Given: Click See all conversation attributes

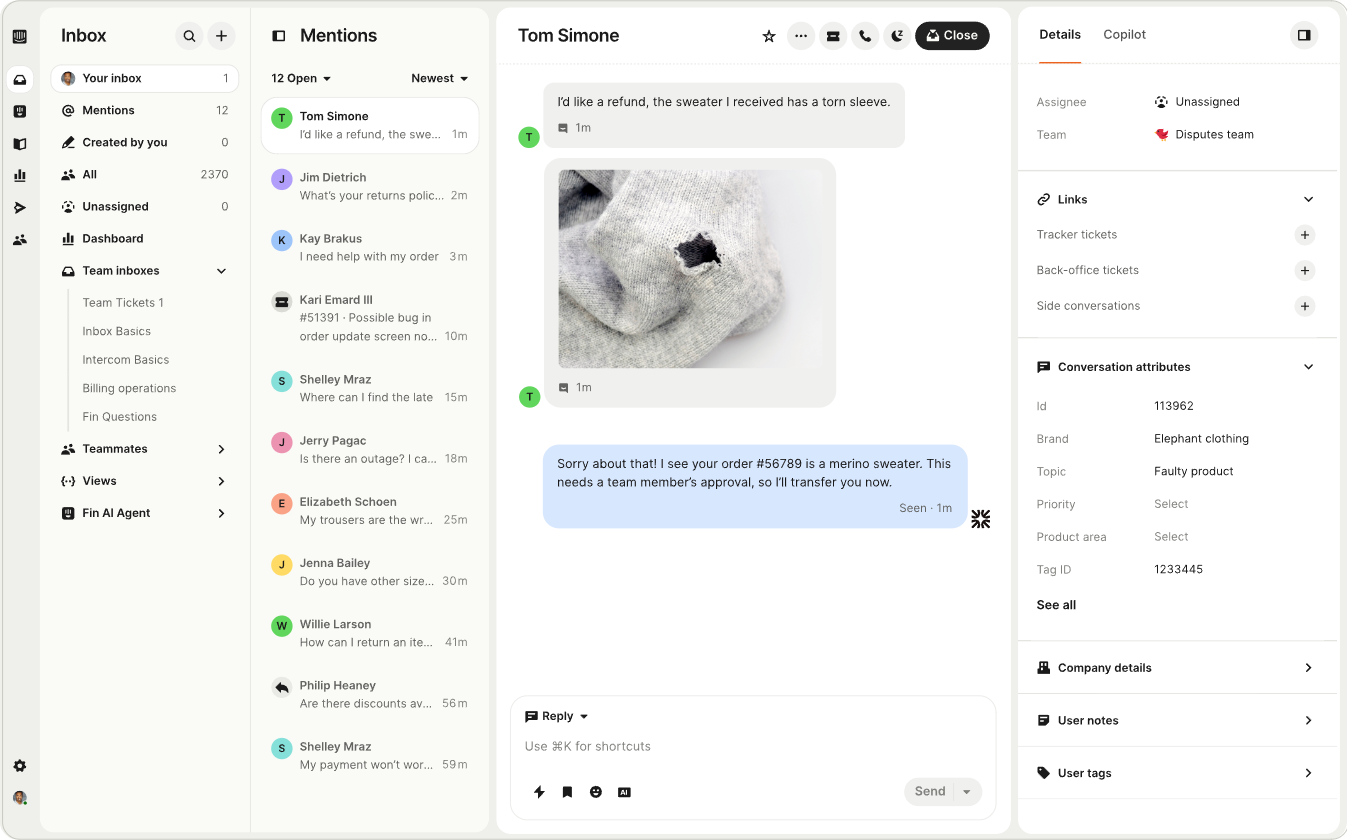Looking at the screenshot, I should tap(1055, 604).
